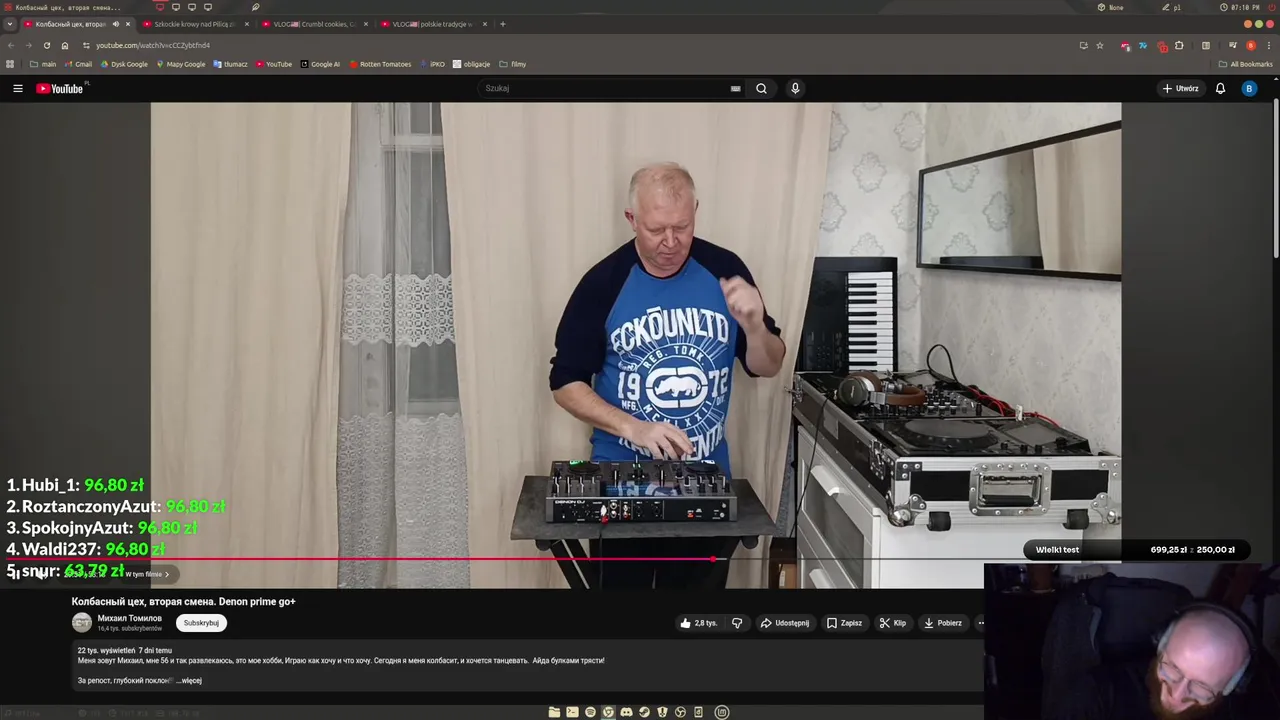Open Discord from the bottom dock
1280x720 pixels.
pos(626,712)
